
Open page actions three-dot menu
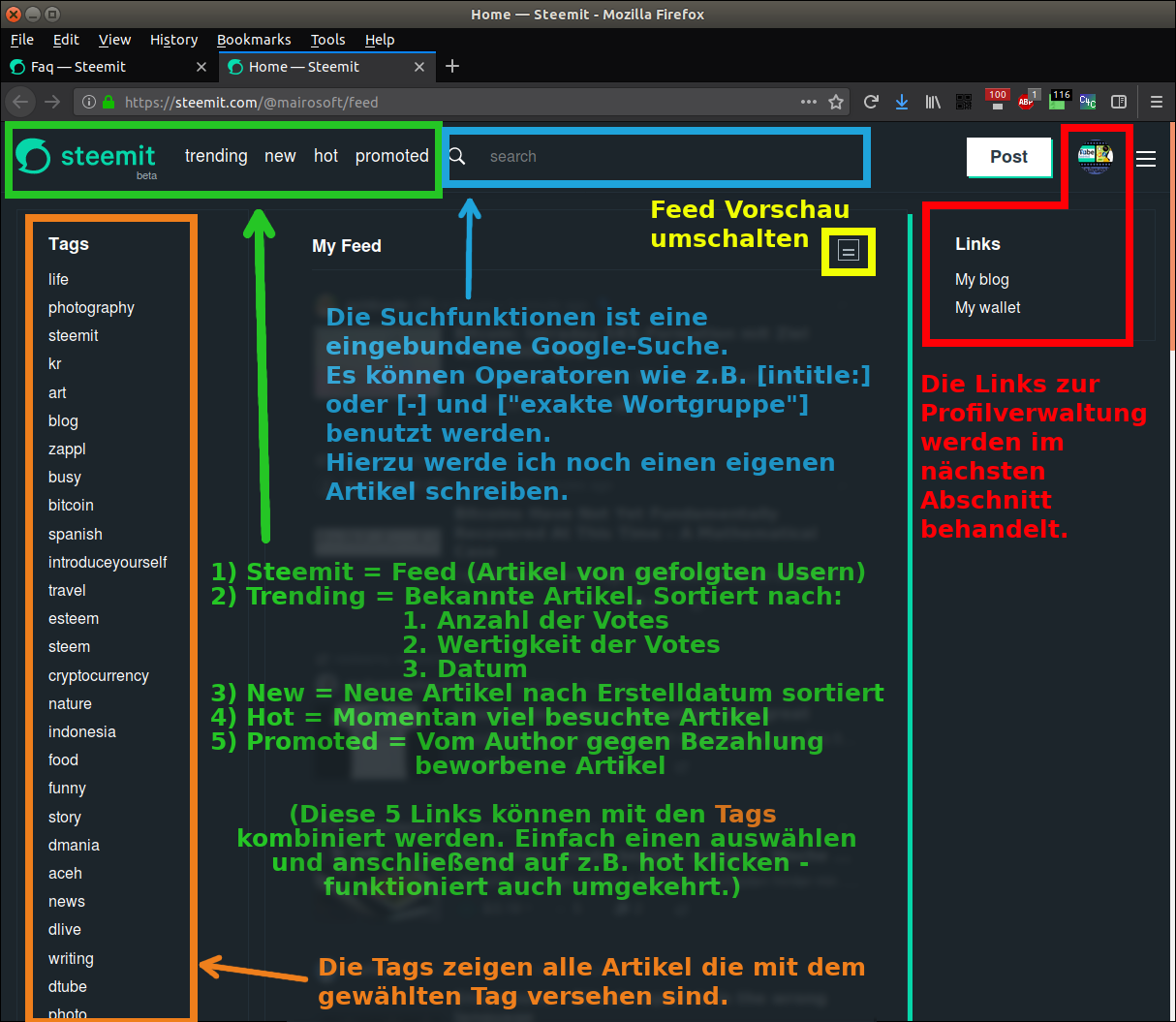[x=809, y=102]
